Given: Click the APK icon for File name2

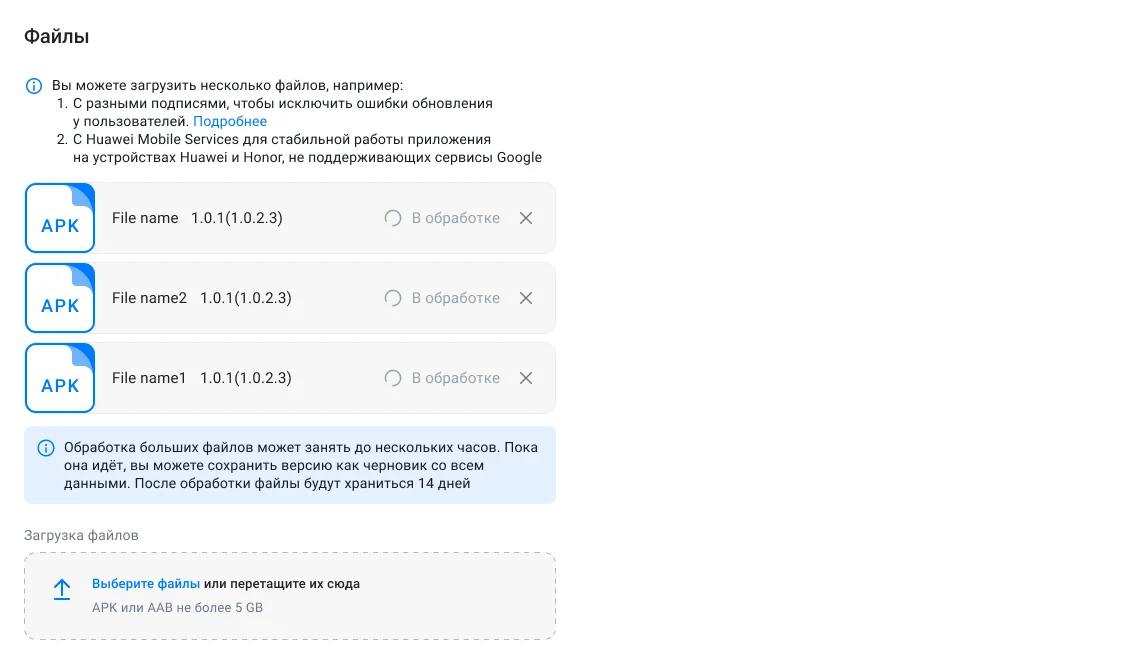Looking at the screenshot, I should click(x=60, y=297).
